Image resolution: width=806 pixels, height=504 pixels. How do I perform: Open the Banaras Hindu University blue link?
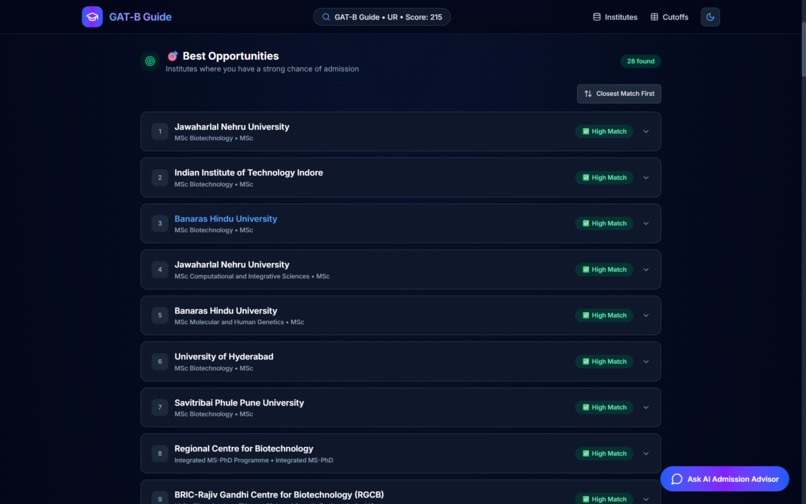pos(225,219)
